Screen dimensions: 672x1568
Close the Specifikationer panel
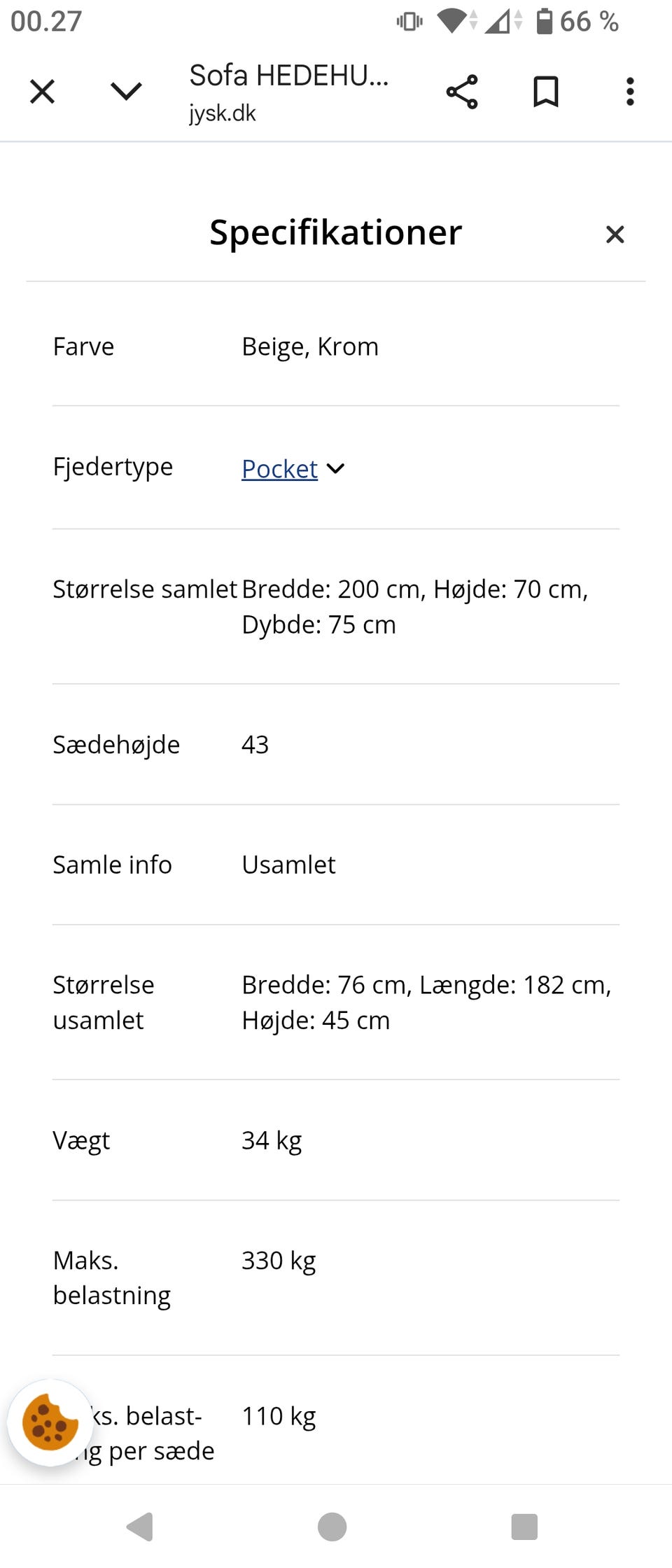(x=615, y=234)
